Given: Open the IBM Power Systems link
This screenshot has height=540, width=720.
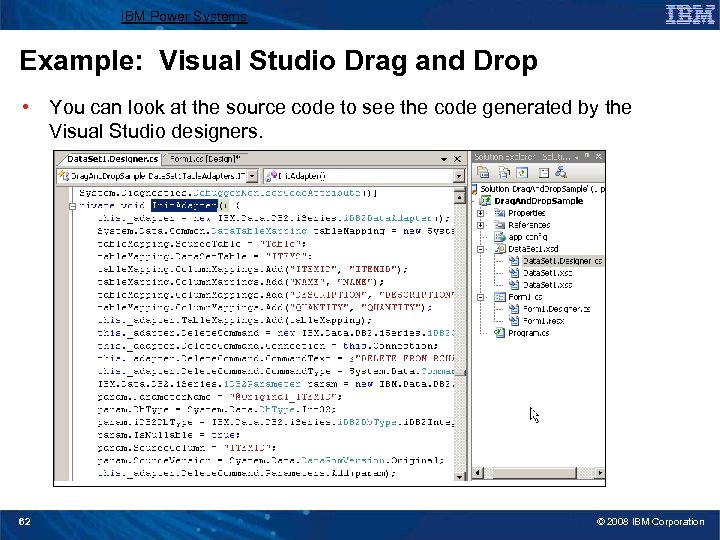Looking at the screenshot, I should [184, 17].
